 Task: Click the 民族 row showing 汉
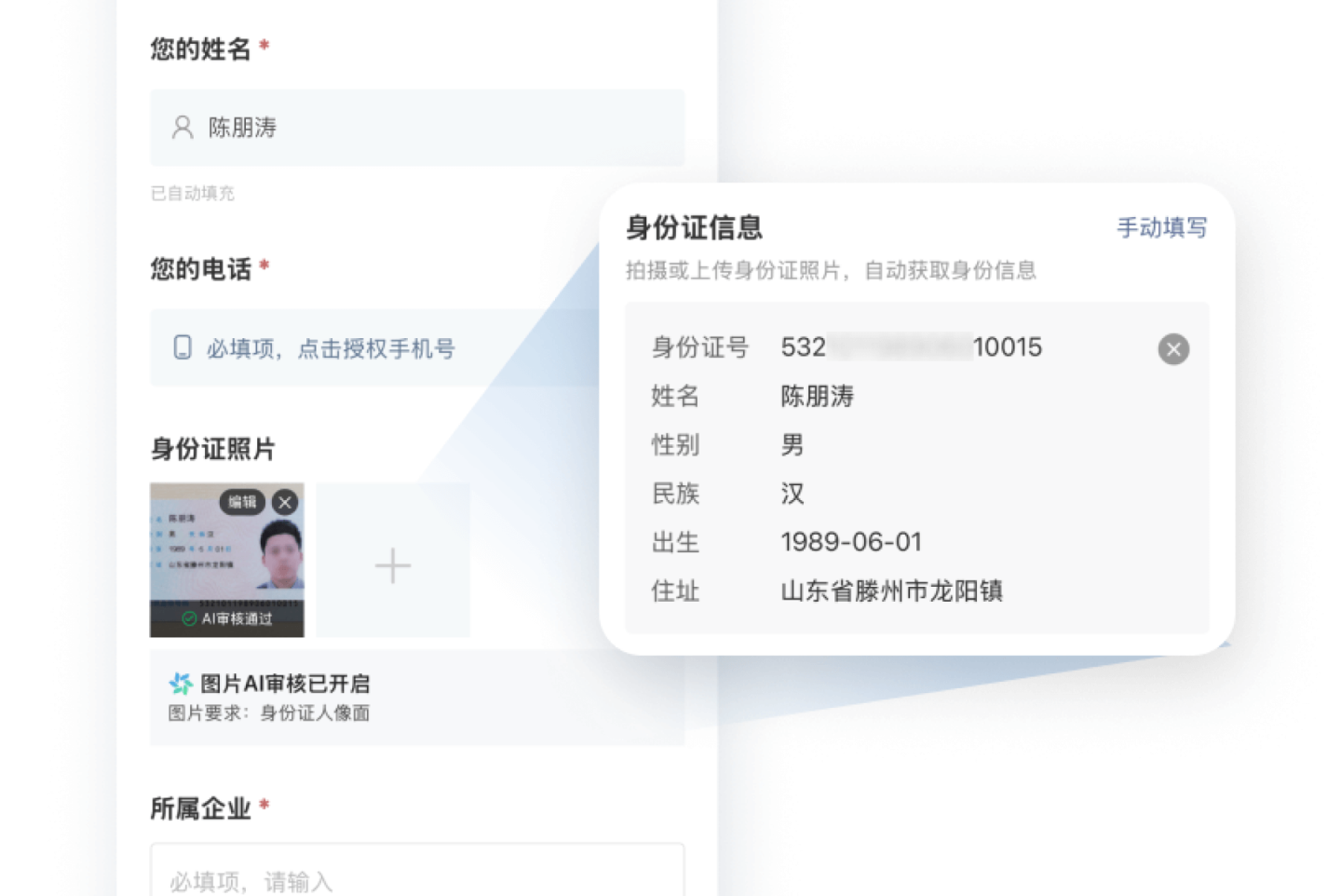792,494
